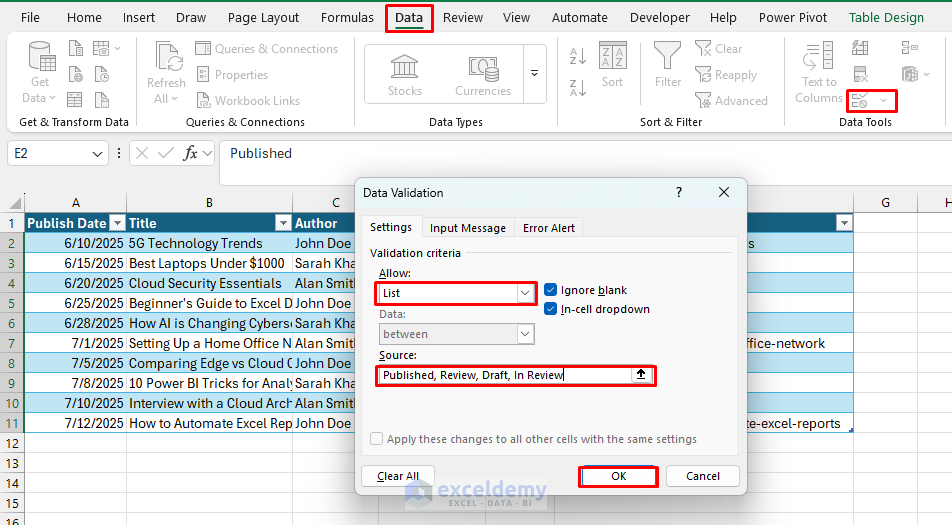Image resolution: width=952 pixels, height=525 pixels.
Task: Click the Flash Fill icon
Action: pos(860,47)
